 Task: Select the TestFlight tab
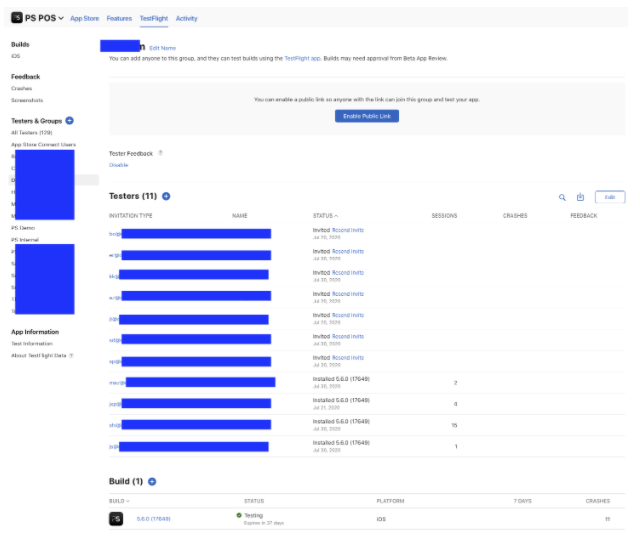154,18
